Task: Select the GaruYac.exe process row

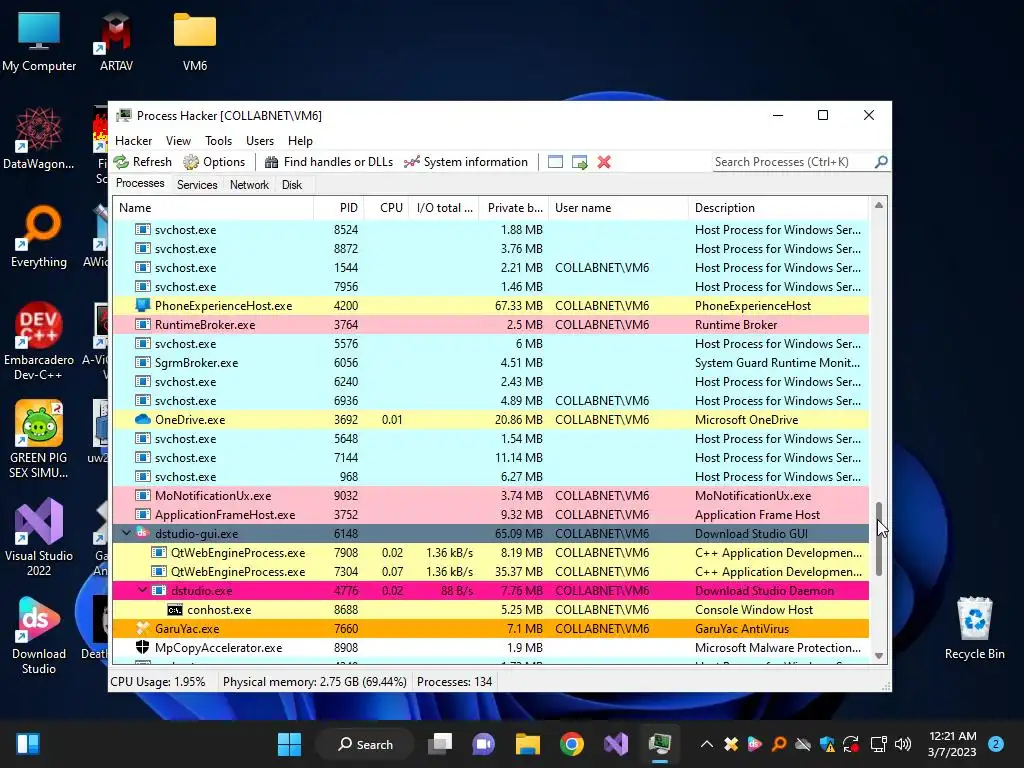Action: point(490,629)
